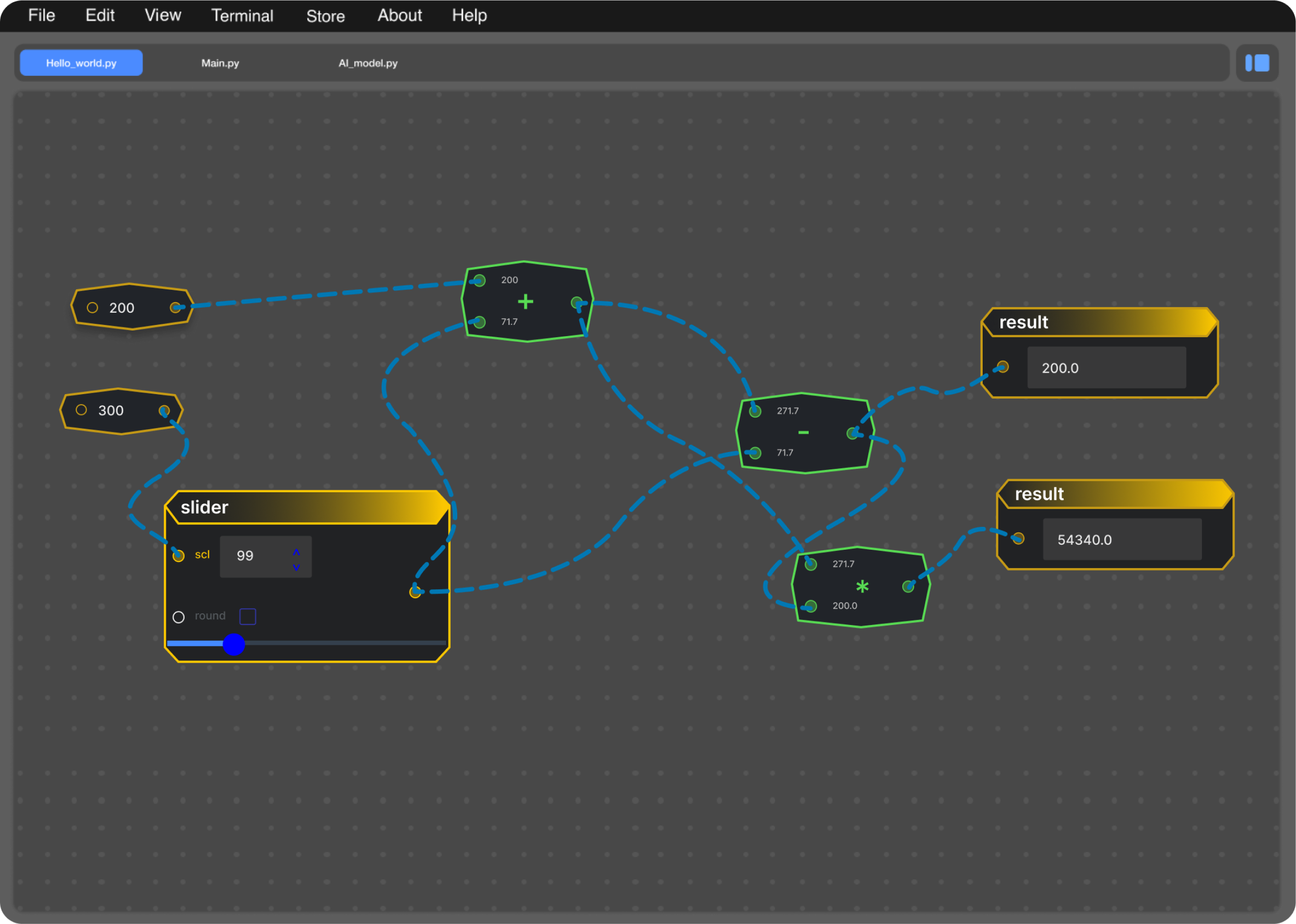The image size is (1296, 924).
Task: Switch to the AI_model.py tab
Action: [368, 63]
